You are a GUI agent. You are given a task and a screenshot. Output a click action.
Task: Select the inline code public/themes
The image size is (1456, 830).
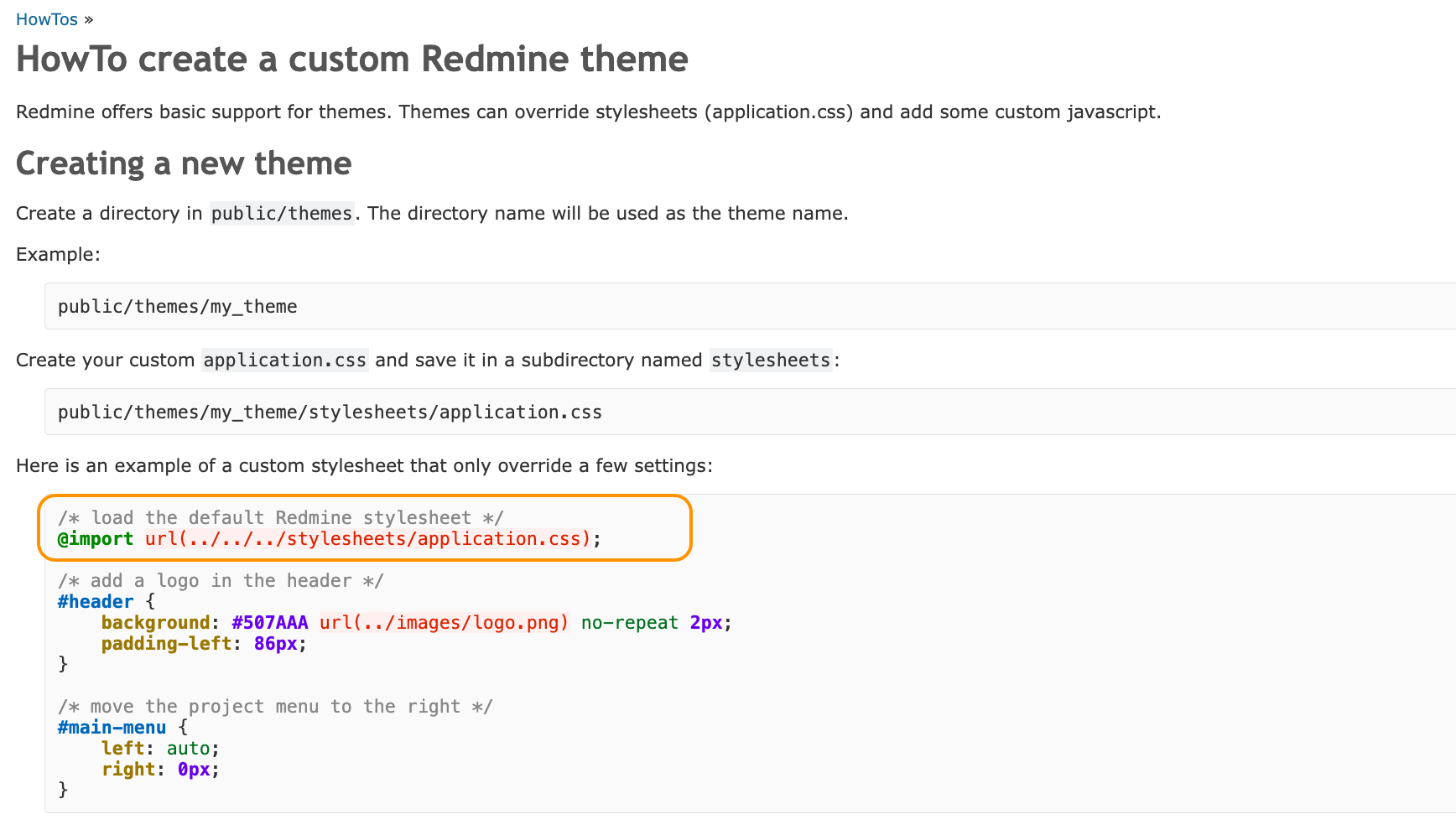coord(282,213)
